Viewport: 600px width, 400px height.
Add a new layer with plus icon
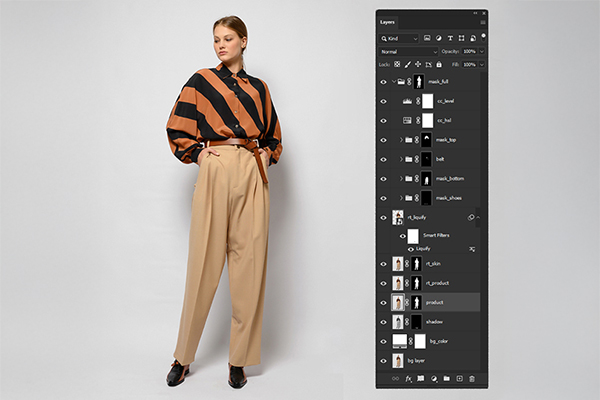(459, 379)
